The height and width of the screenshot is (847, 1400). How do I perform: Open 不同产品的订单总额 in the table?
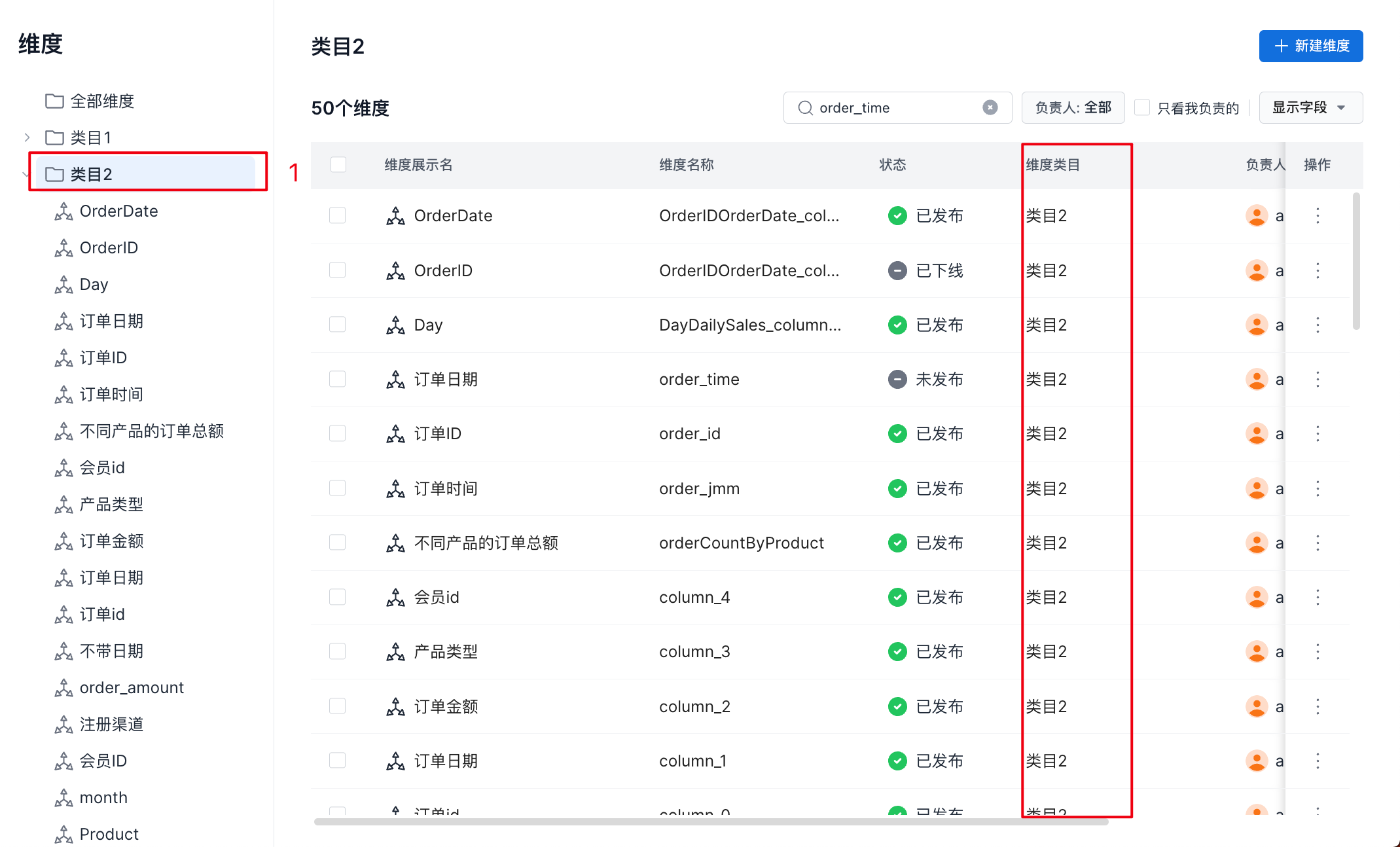pyautogui.click(x=486, y=543)
